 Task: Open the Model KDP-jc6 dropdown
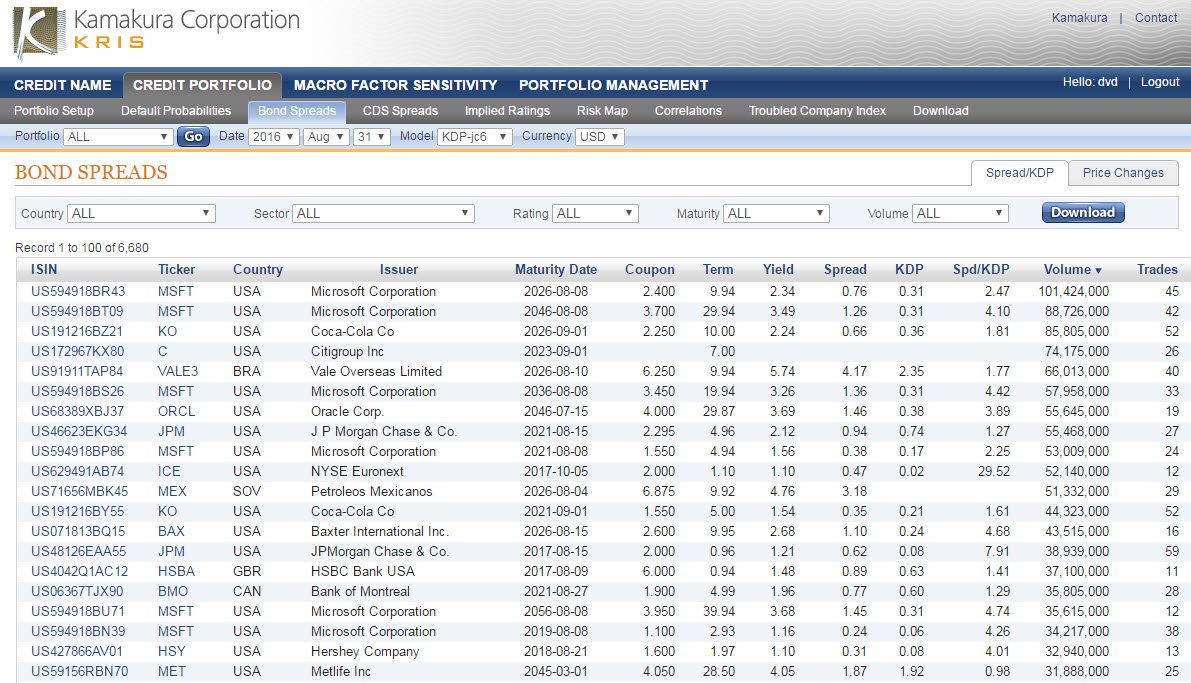[x=474, y=137]
